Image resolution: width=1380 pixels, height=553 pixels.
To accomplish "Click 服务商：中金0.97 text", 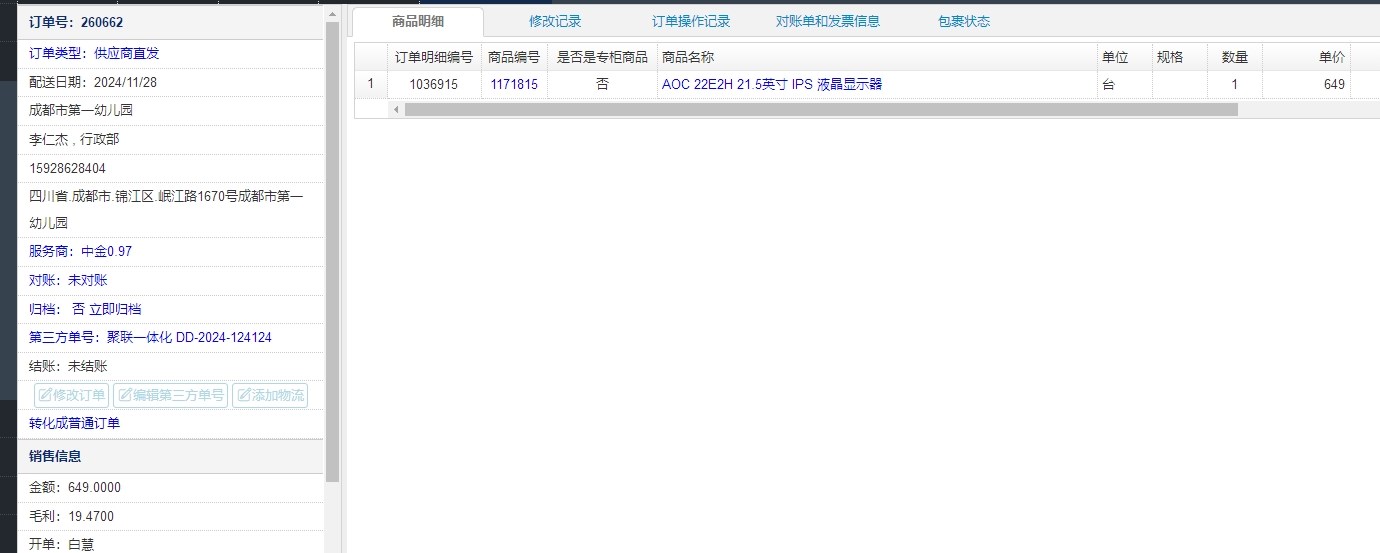I will [x=80, y=251].
